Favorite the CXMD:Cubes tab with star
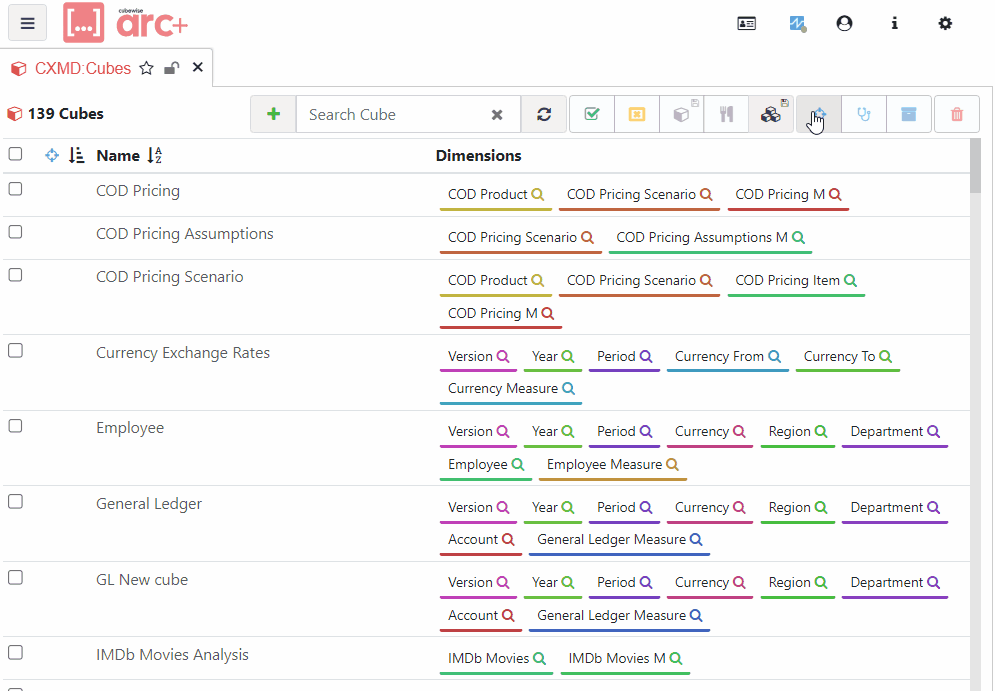This screenshot has height=691, width=995. (x=147, y=68)
